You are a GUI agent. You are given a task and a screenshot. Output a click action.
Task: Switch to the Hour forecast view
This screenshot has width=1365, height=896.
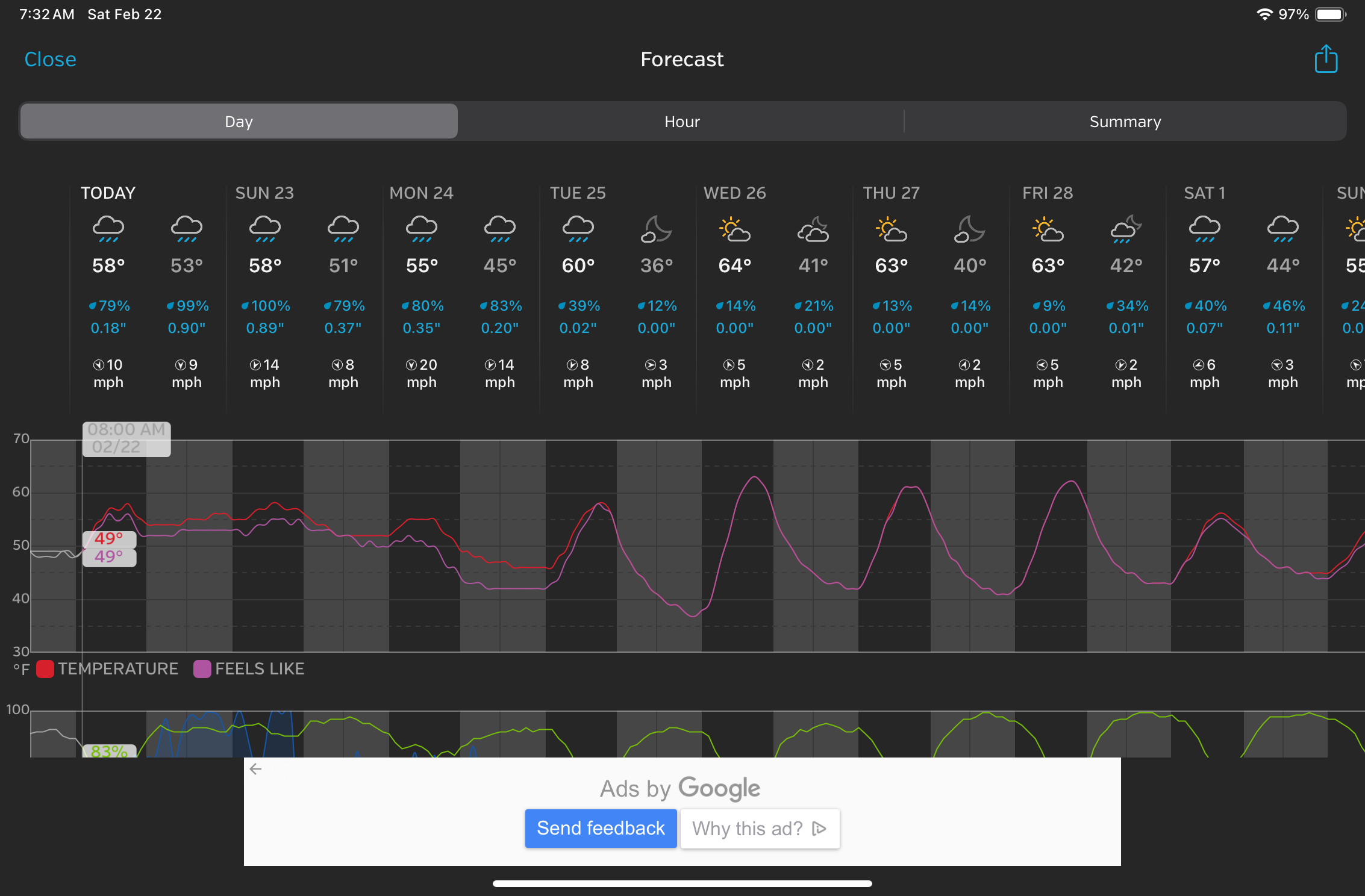pos(681,122)
